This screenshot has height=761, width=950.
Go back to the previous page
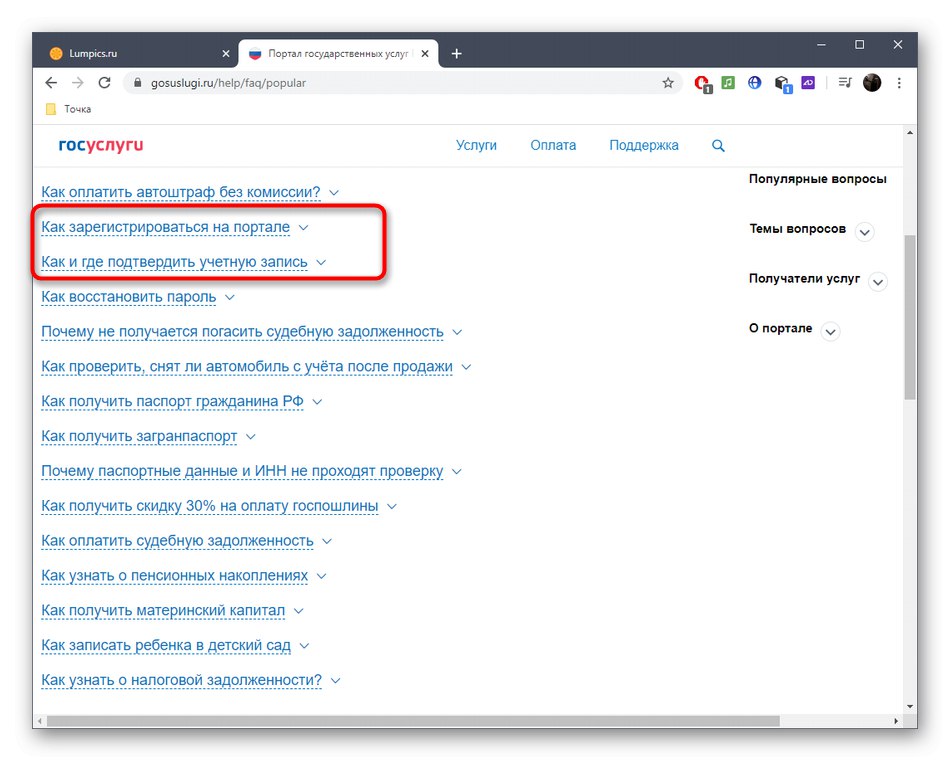click(51, 83)
